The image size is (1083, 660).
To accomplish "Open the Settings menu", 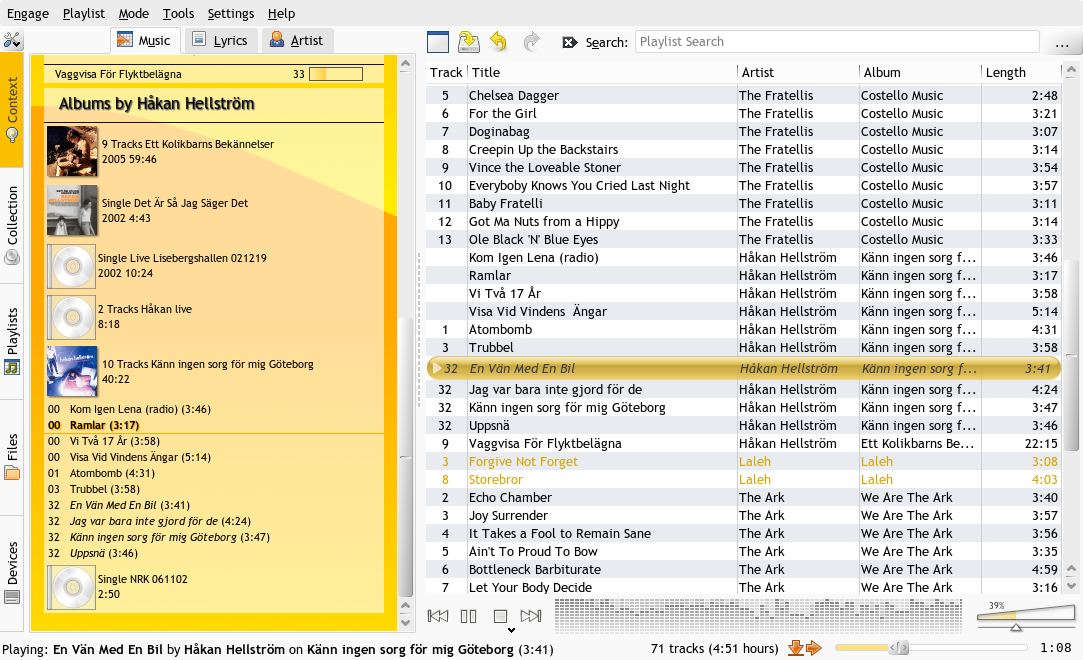I will pos(231,13).
